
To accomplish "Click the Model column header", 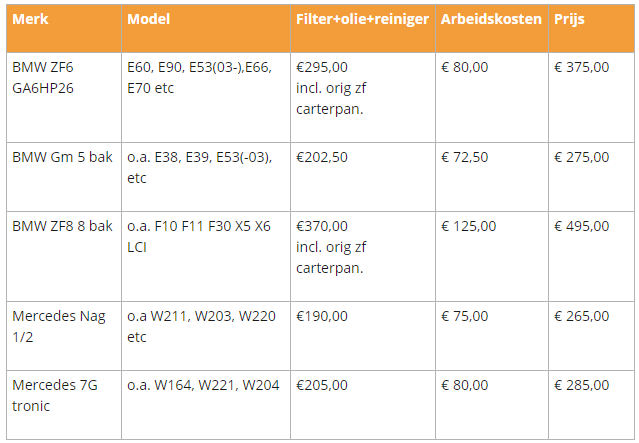I will (x=149, y=20).
